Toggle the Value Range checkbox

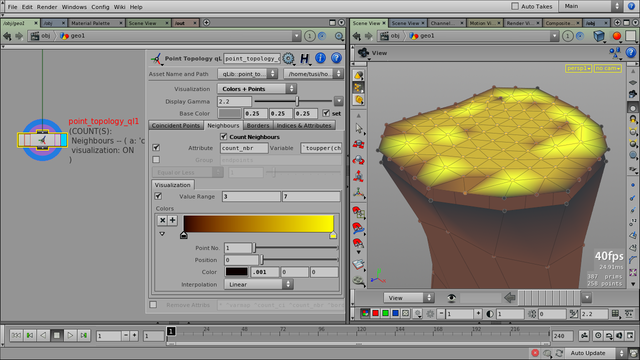(x=158, y=196)
